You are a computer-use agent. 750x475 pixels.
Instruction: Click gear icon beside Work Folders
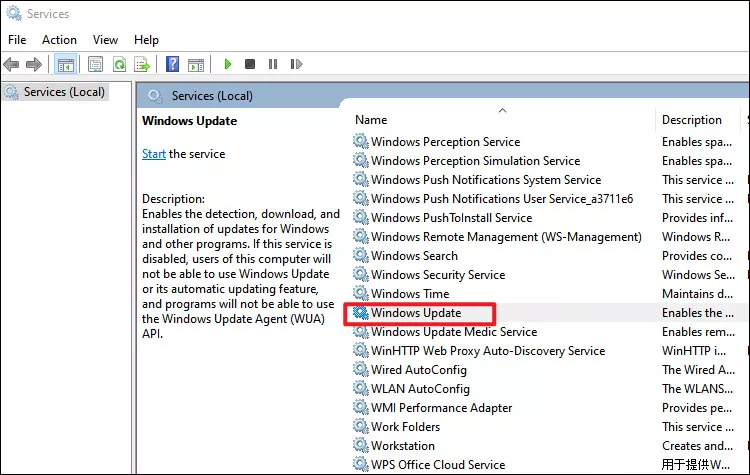coord(361,426)
